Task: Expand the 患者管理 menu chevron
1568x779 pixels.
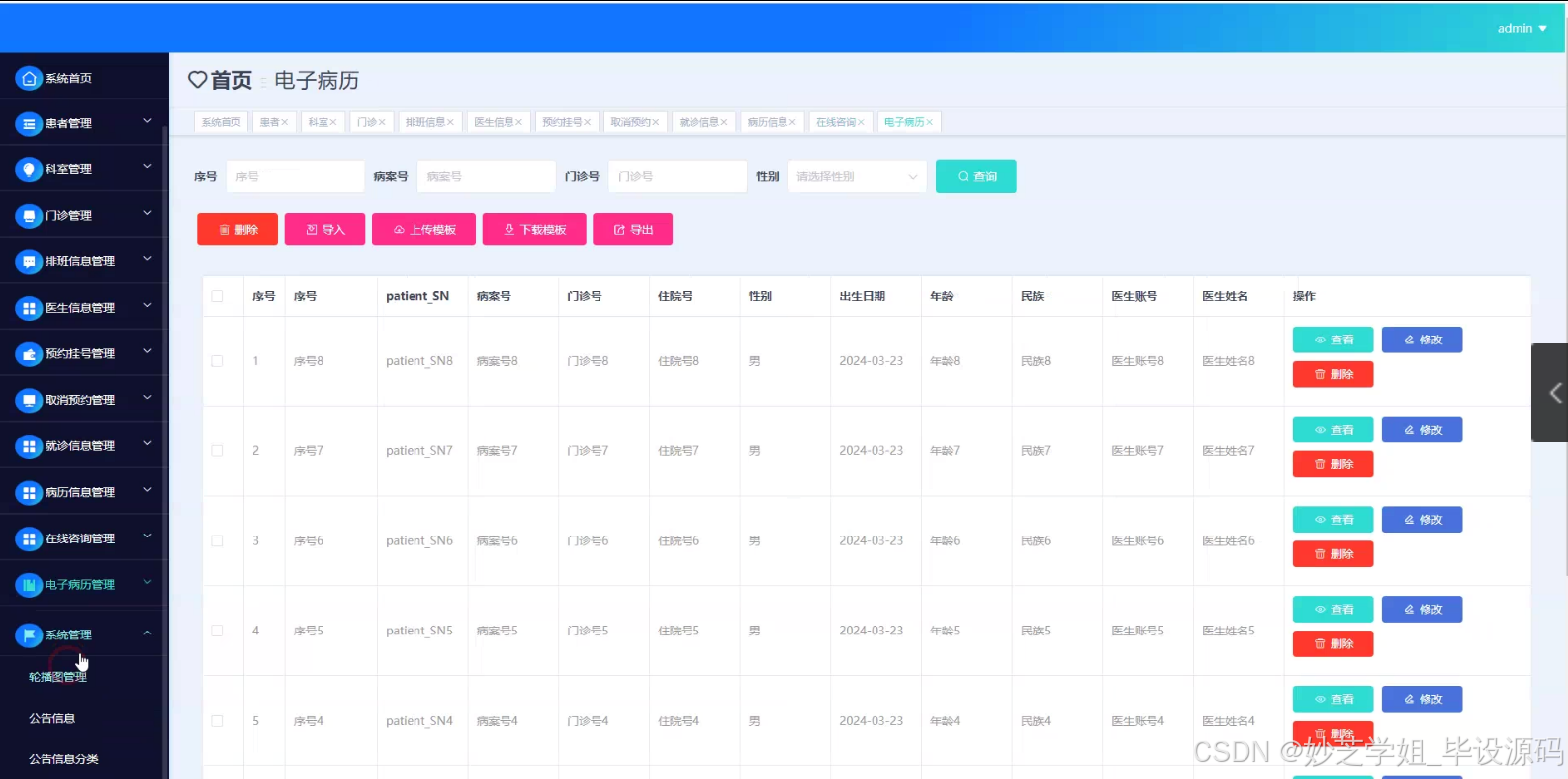Action: point(147,121)
